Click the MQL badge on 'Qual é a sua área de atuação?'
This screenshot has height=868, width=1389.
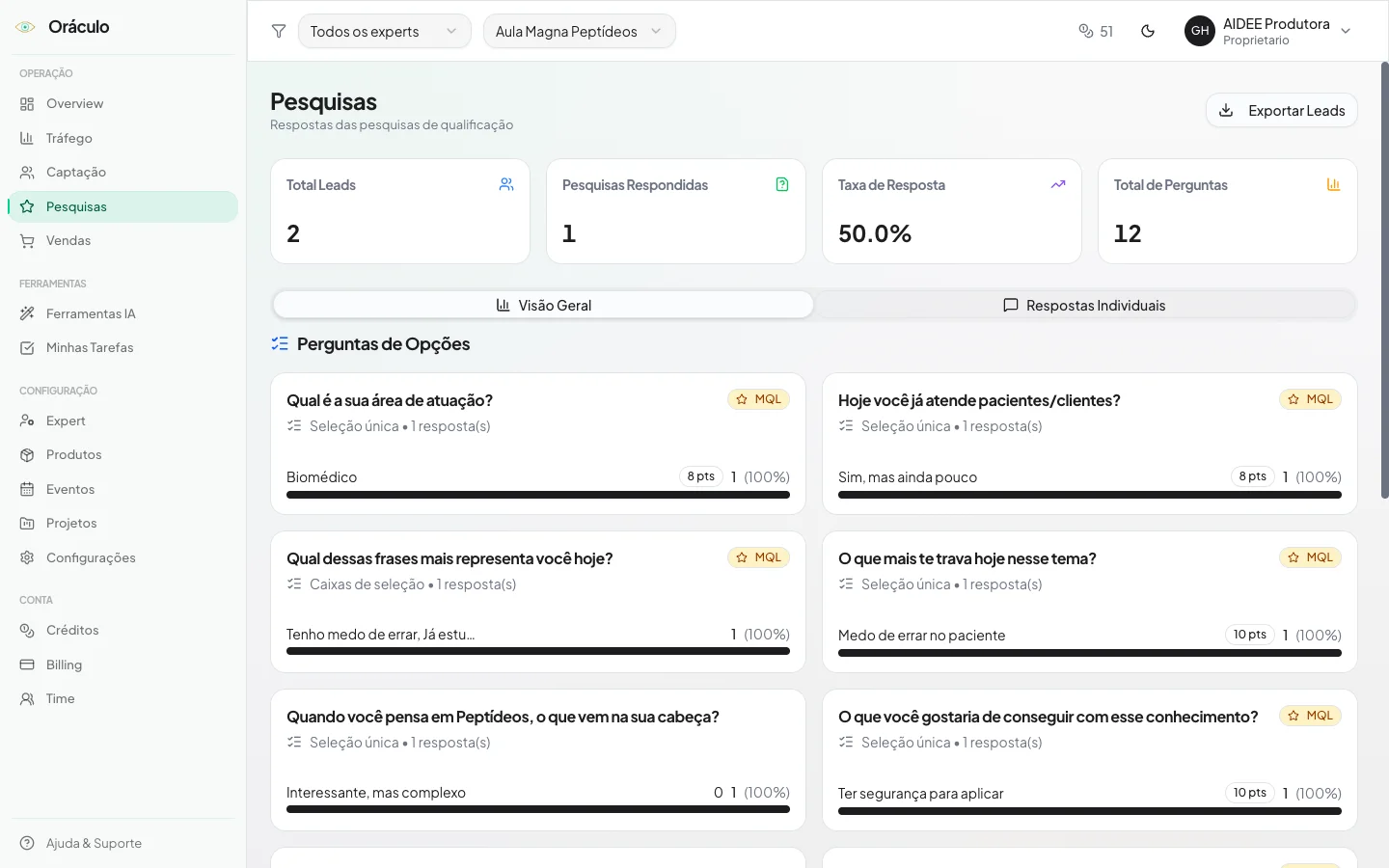[x=758, y=399]
